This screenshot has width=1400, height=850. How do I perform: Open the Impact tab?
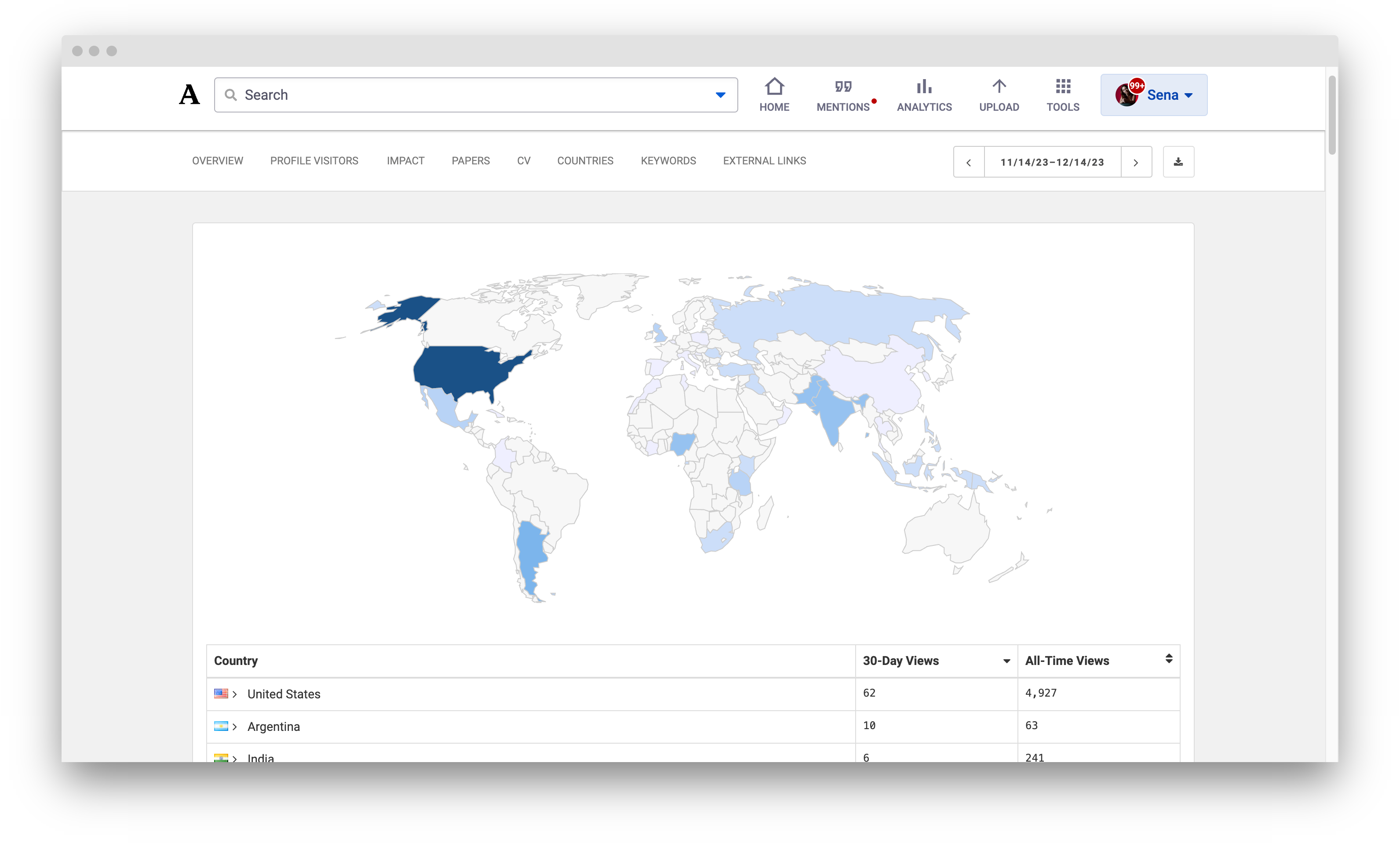(406, 161)
